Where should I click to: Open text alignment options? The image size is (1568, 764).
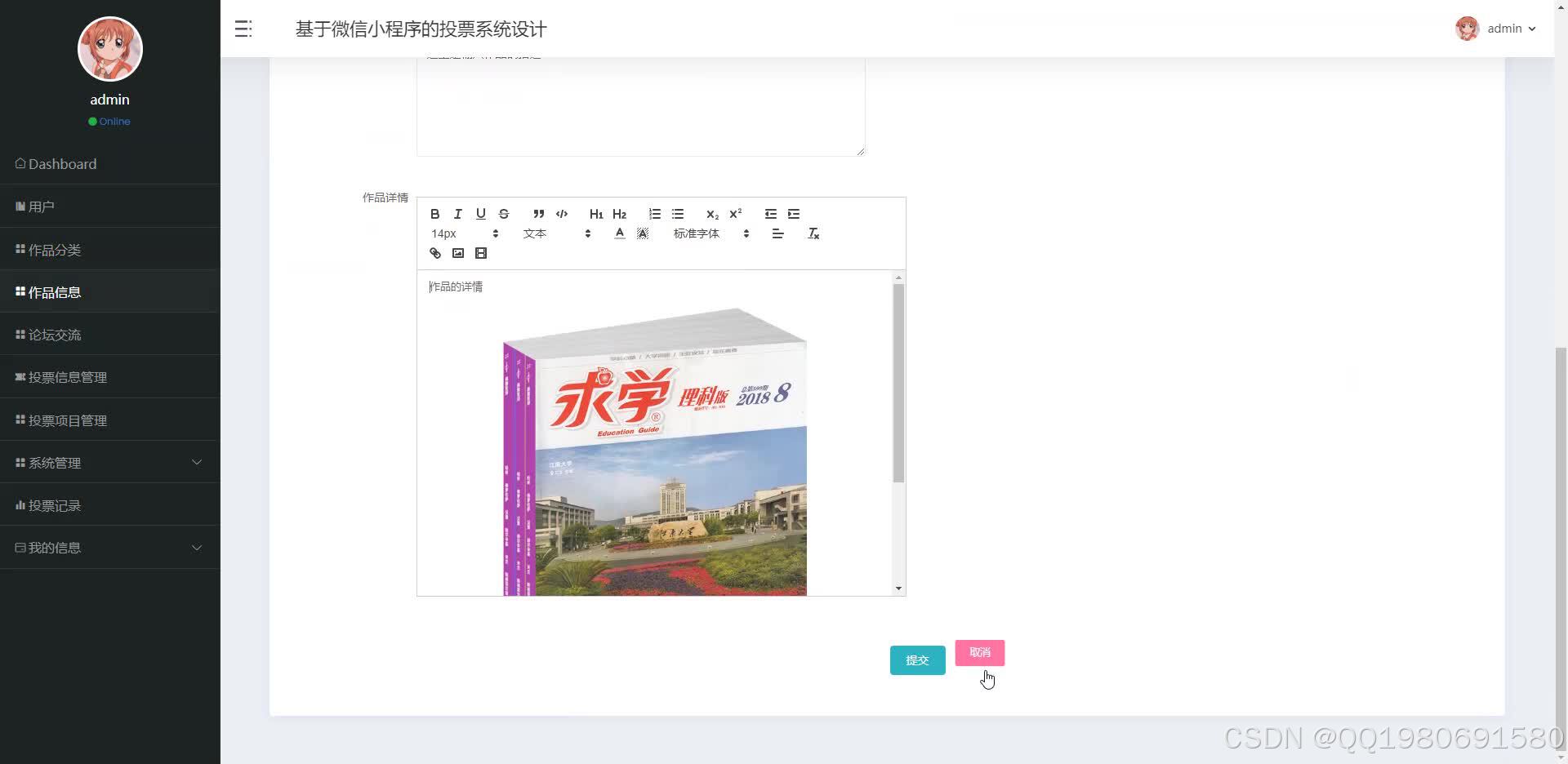777,233
